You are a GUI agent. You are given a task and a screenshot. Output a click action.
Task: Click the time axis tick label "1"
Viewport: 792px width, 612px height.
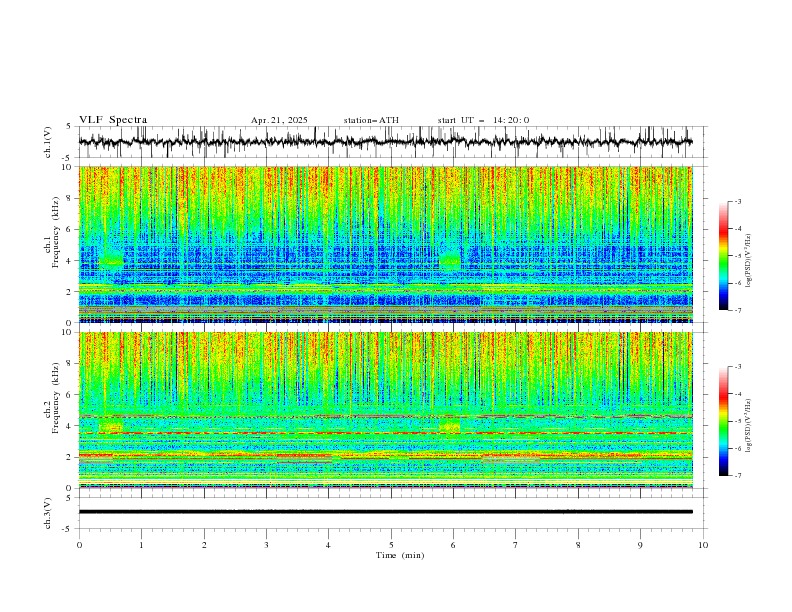pos(141,545)
